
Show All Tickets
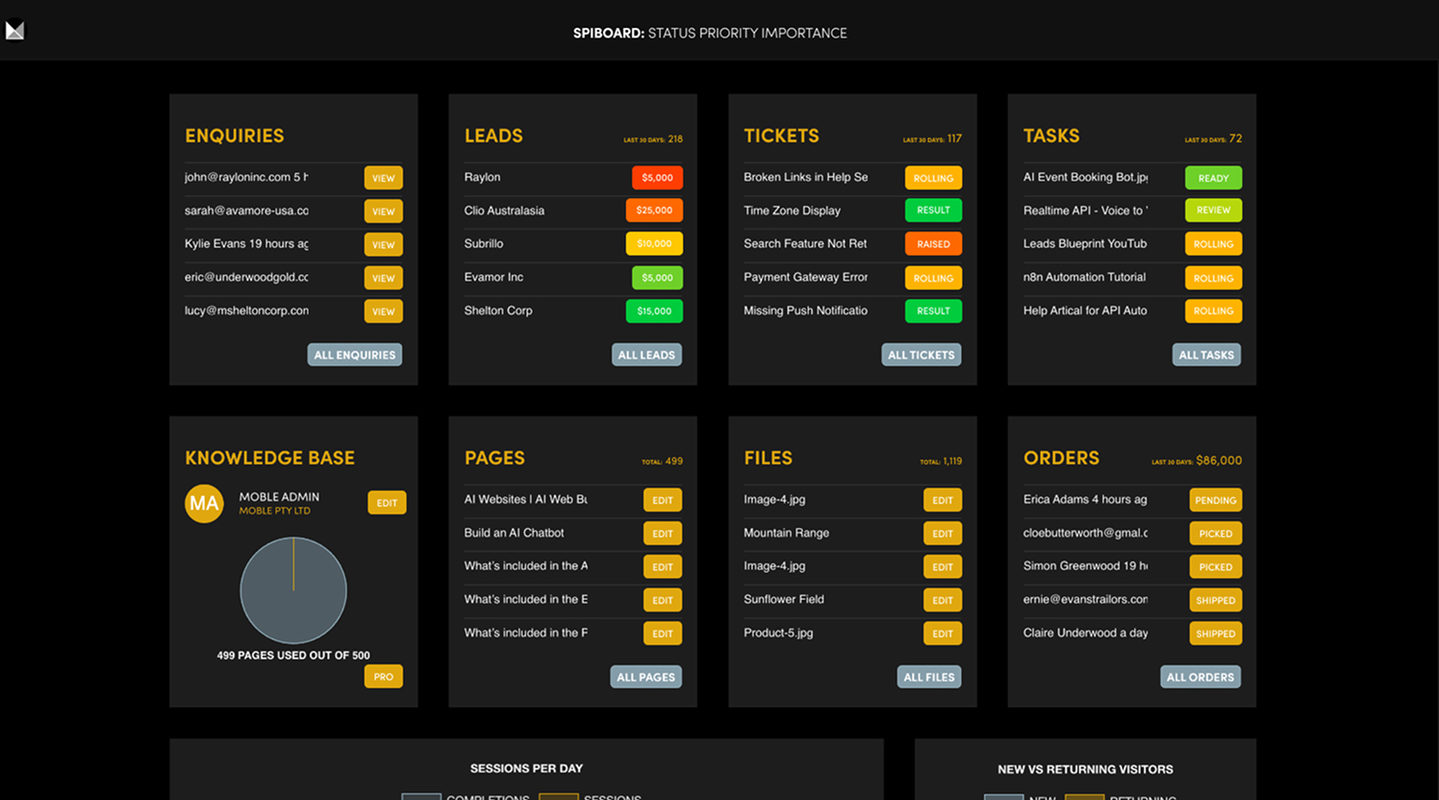921,355
